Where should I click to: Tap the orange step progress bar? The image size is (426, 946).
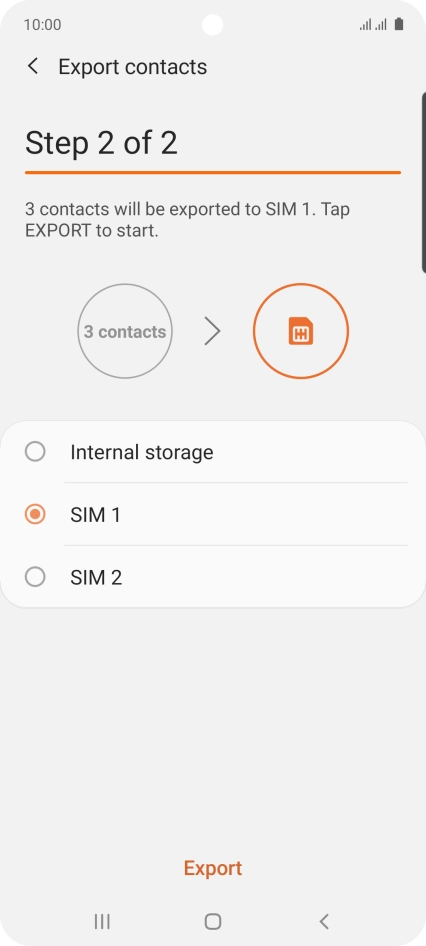pyautogui.click(x=213, y=173)
